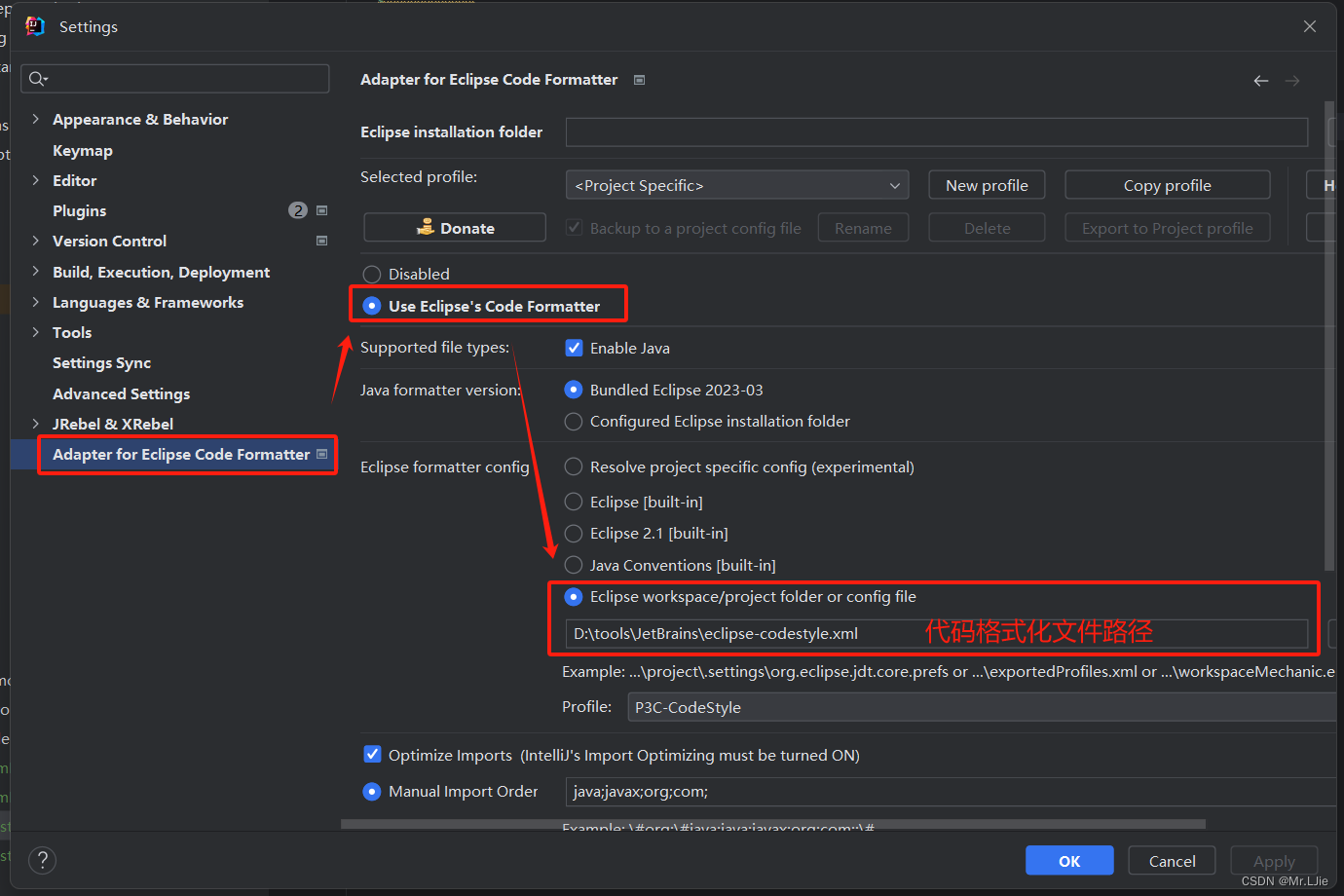Select Resolve project specific config (experimental)
The width and height of the screenshot is (1344, 896).
click(574, 467)
